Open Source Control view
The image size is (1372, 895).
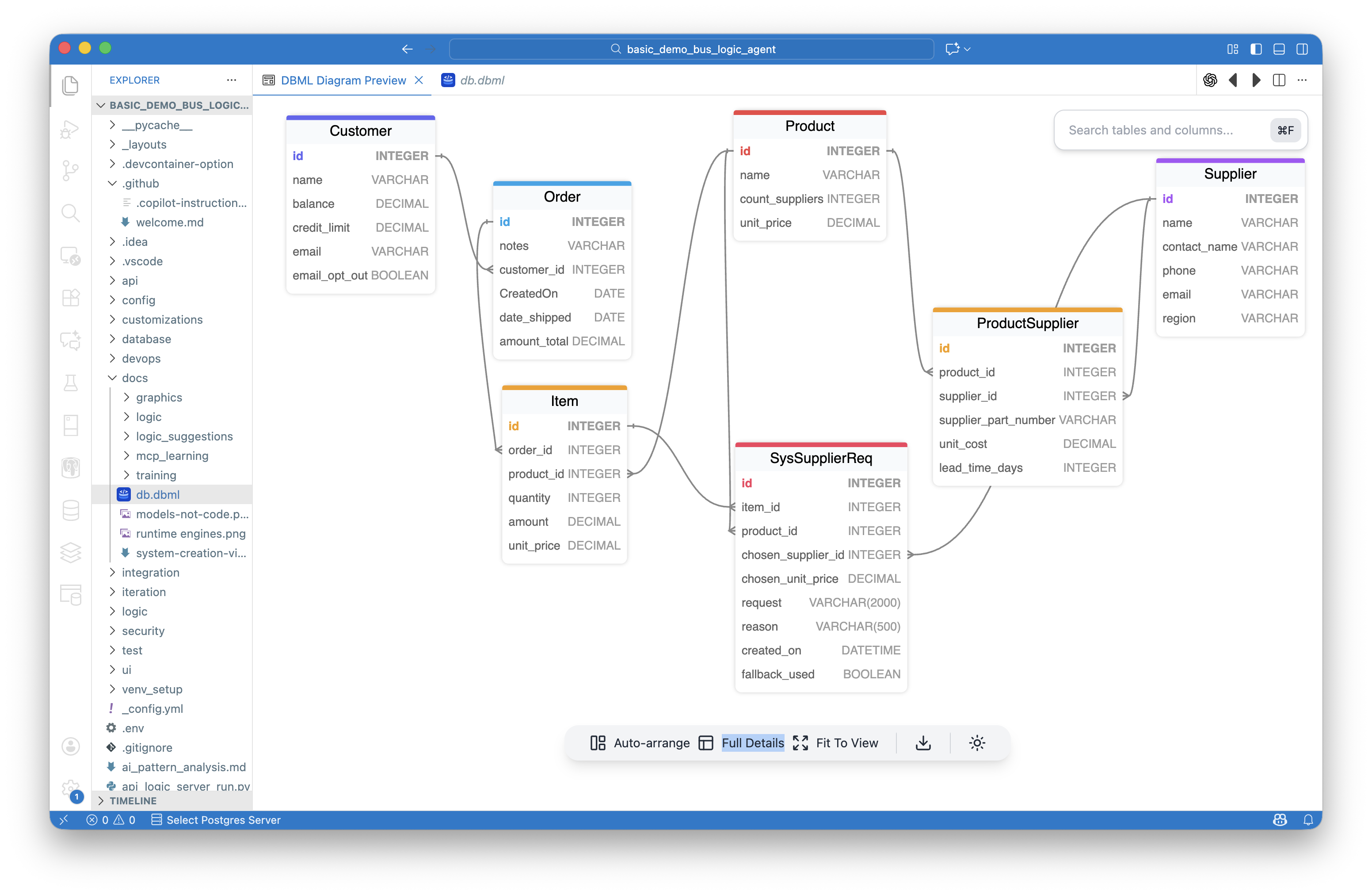click(x=70, y=171)
